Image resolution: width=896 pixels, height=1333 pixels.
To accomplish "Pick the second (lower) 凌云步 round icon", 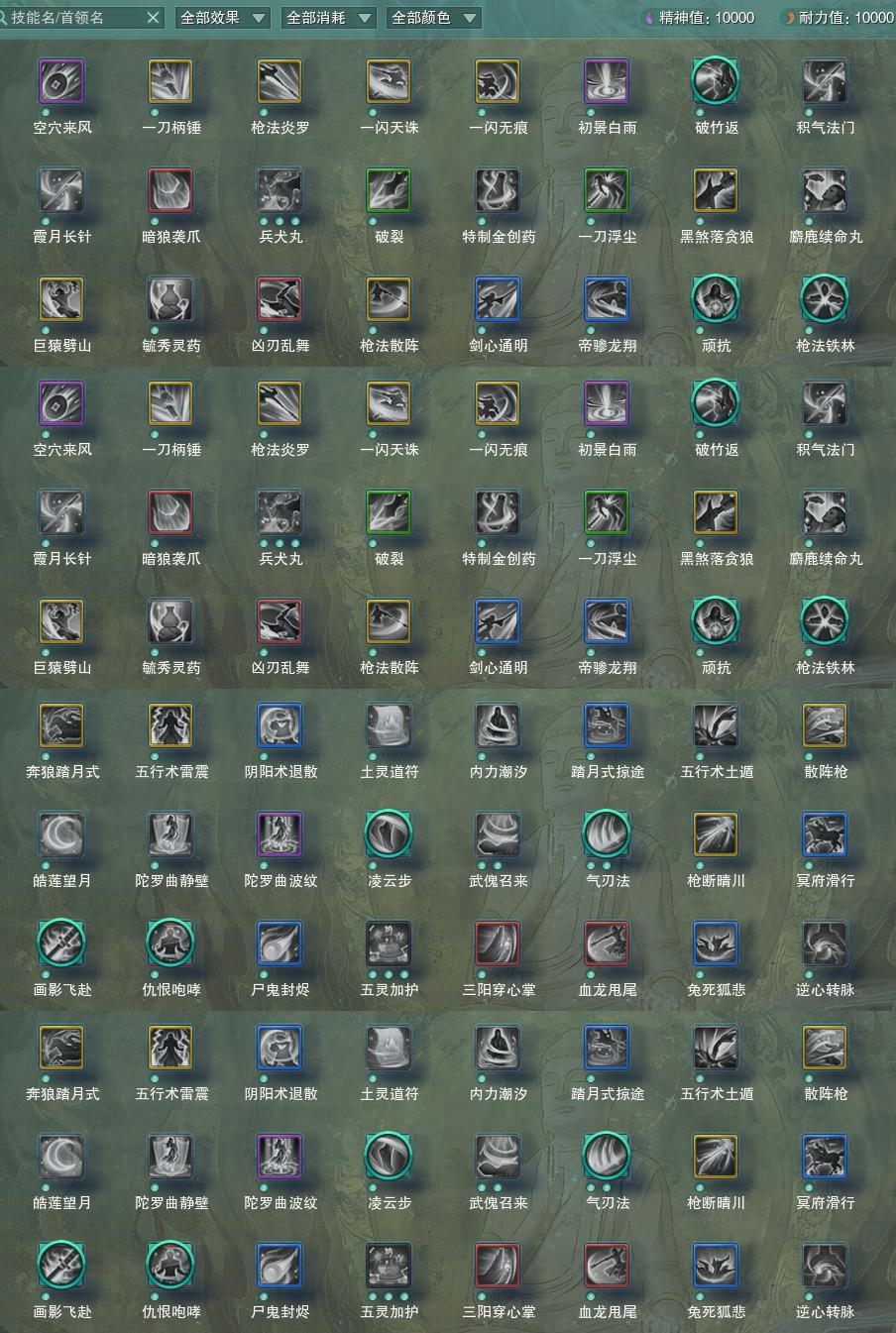I will (x=389, y=1157).
